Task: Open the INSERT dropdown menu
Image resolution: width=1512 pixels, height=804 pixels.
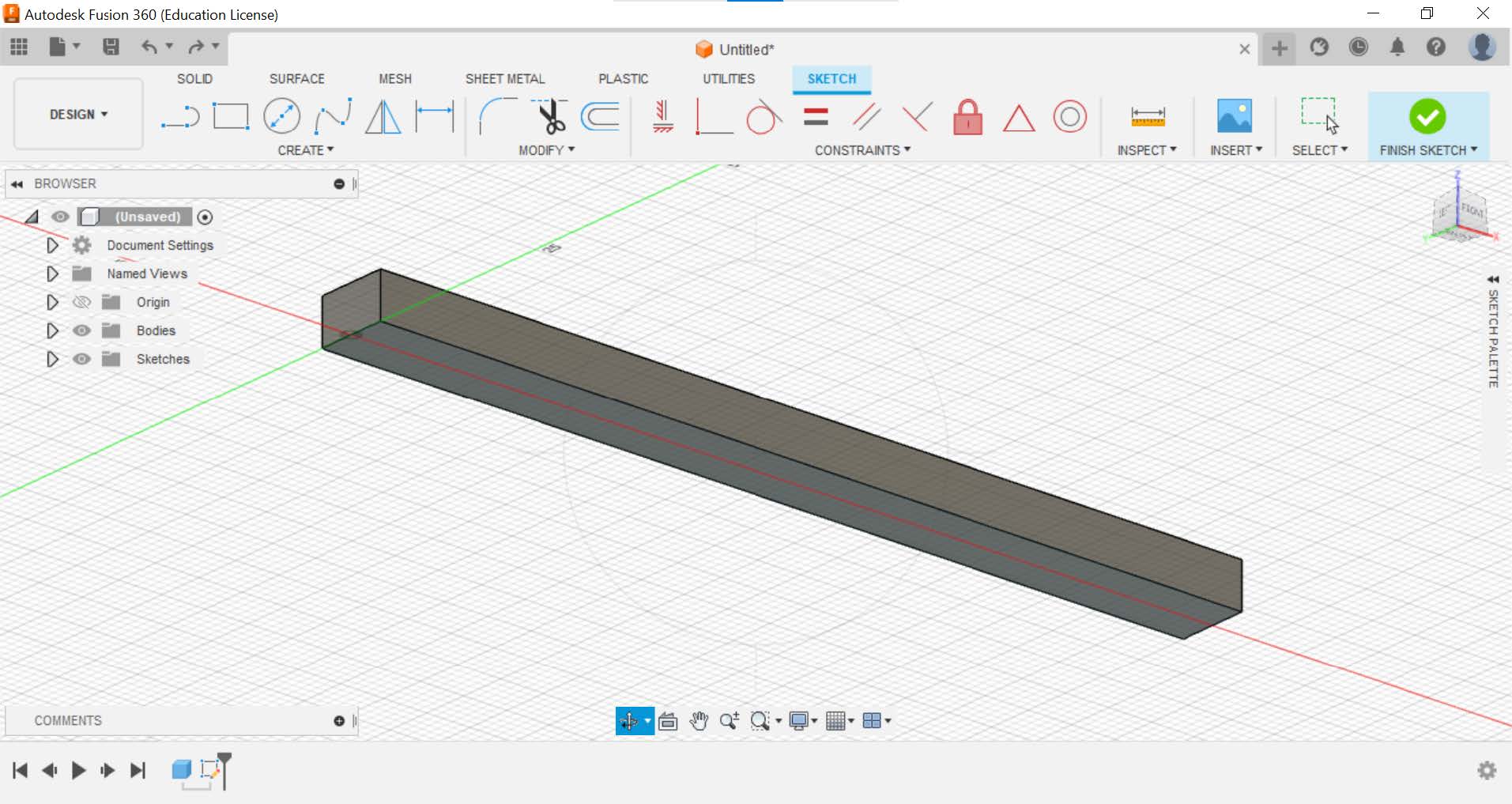Action: [1236, 150]
